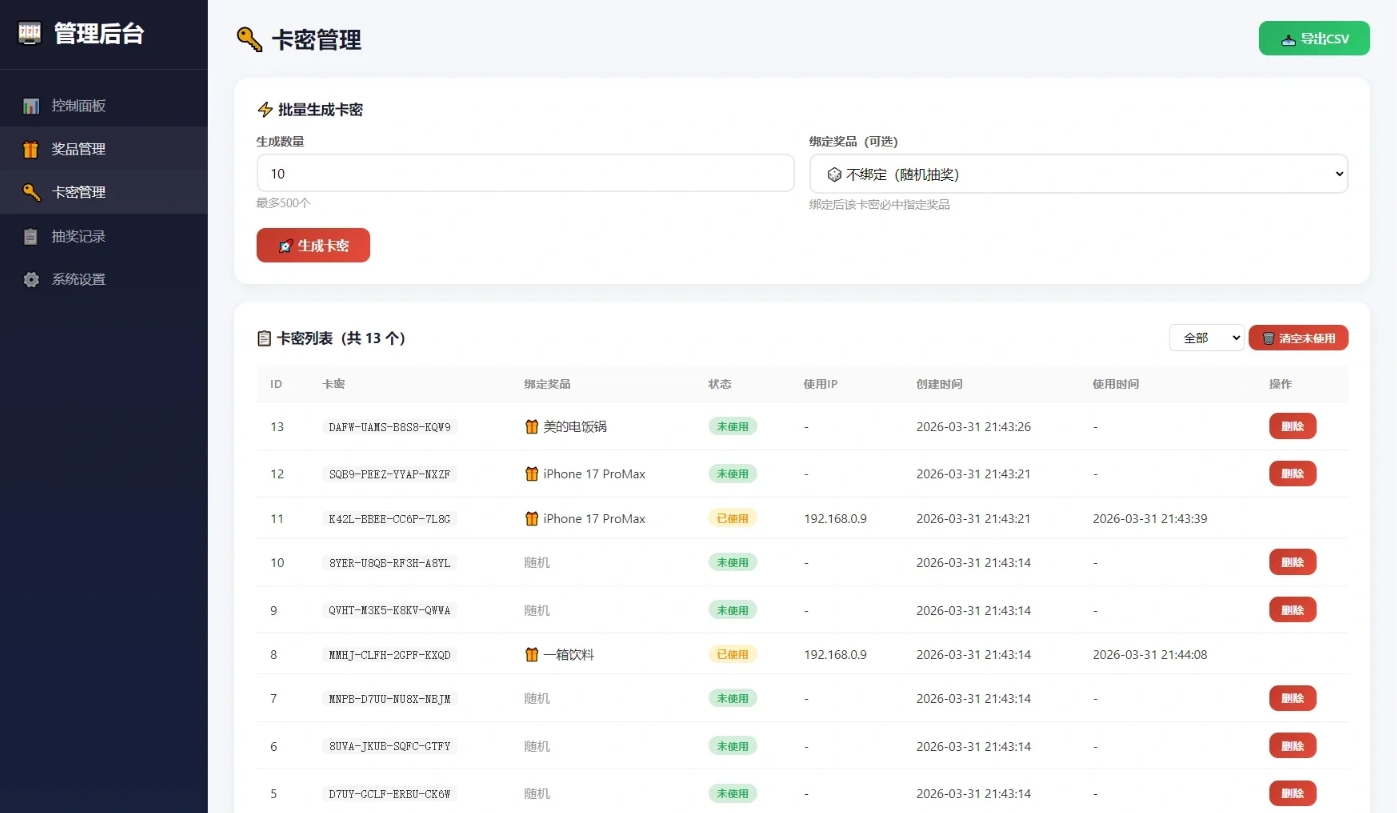The height and width of the screenshot is (813, 1397).
Task: Click the slot machine logo icon
Action: coord(31,33)
